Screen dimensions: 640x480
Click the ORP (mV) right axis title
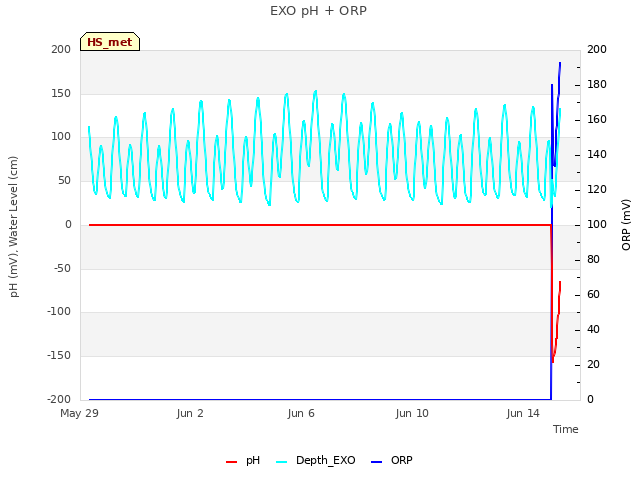(626, 225)
